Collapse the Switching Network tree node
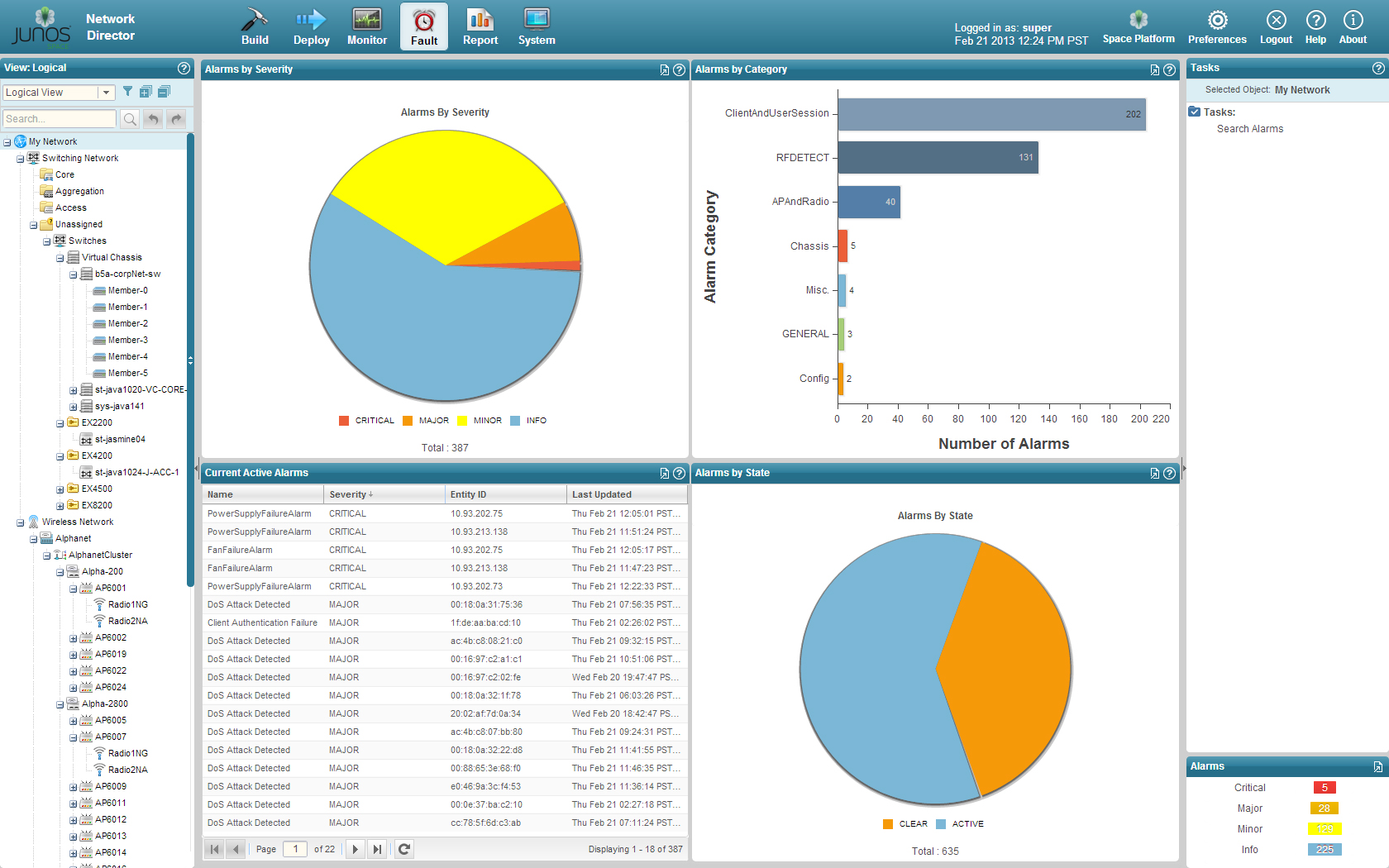This screenshot has width=1389, height=868. pos(21,159)
